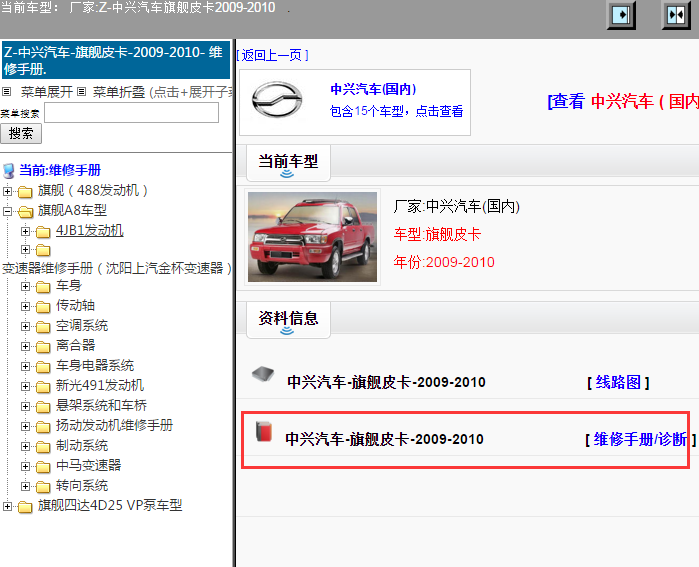The width and height of the screenshot is (699, 567).
Task: Select the 4JB1发动机 tree label
Action: point(90,230)
